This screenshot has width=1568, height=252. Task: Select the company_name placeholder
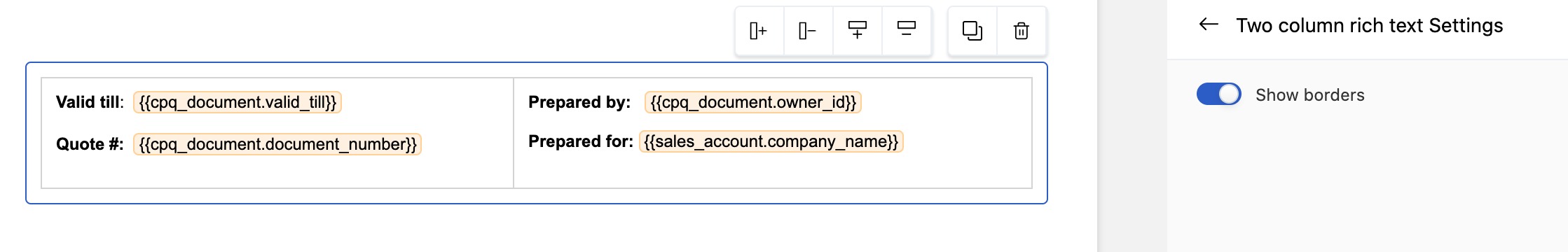pyautogui.click(x=771, y=141)
